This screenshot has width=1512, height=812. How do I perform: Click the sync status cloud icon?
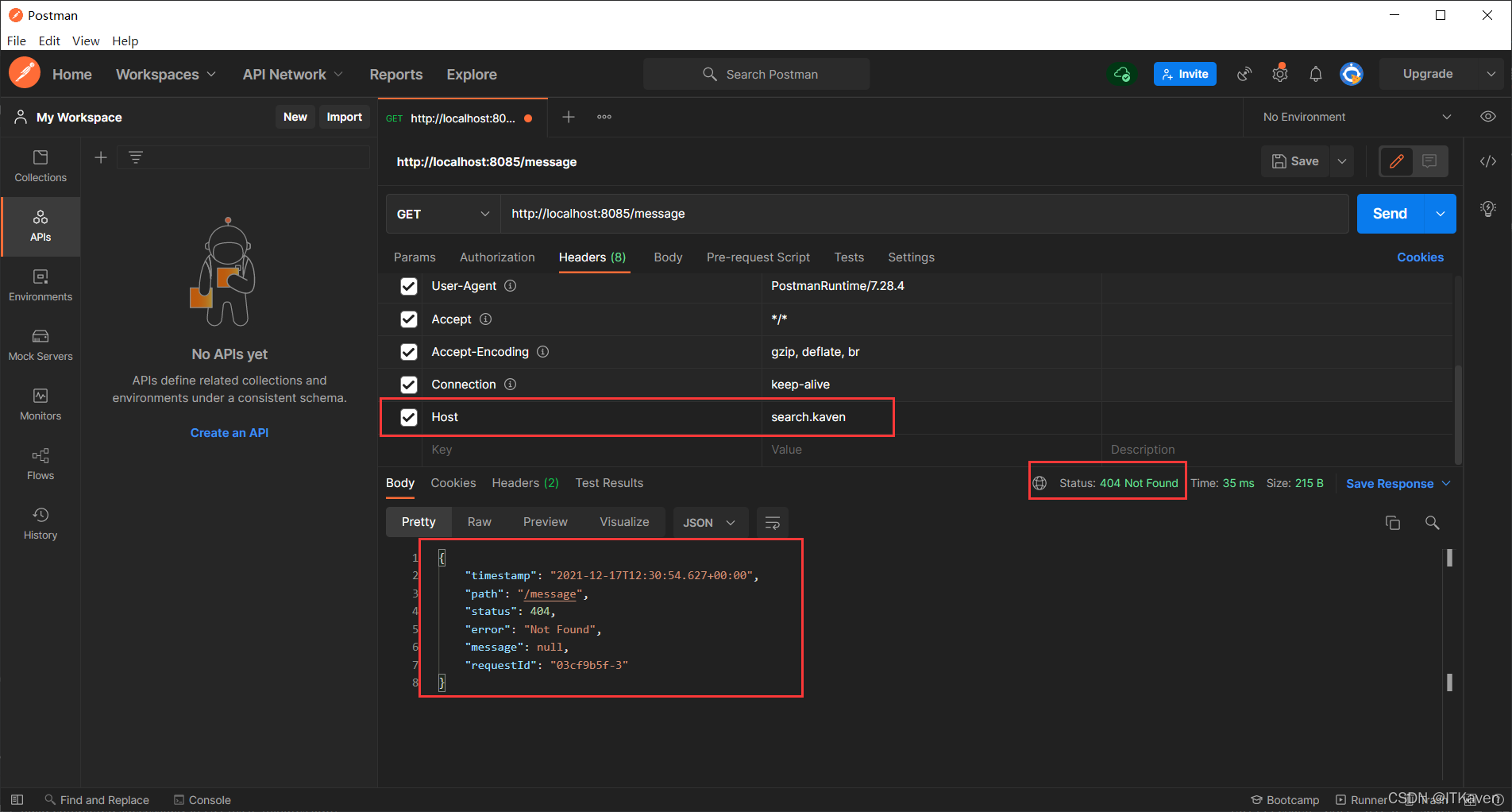(x=1122, y=74)
